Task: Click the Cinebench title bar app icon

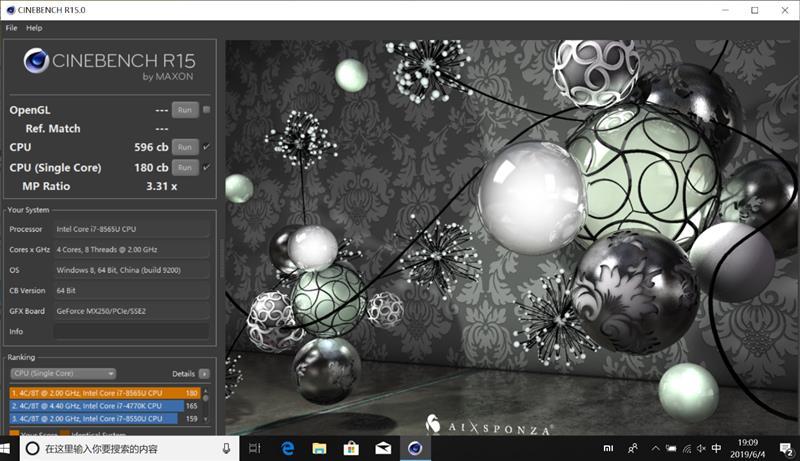Action: pos(10,10)
